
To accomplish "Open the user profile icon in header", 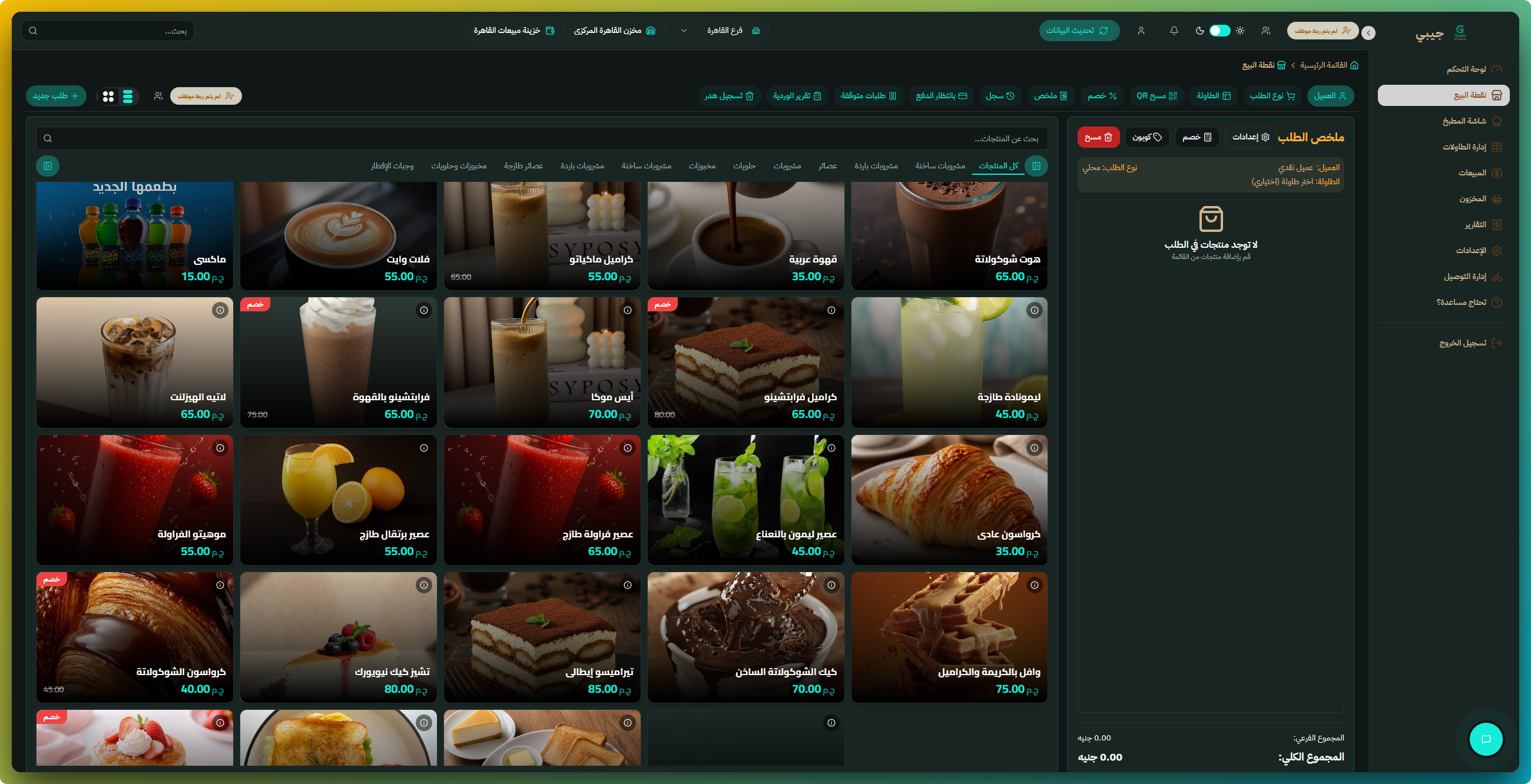I will click(1141, 30).
